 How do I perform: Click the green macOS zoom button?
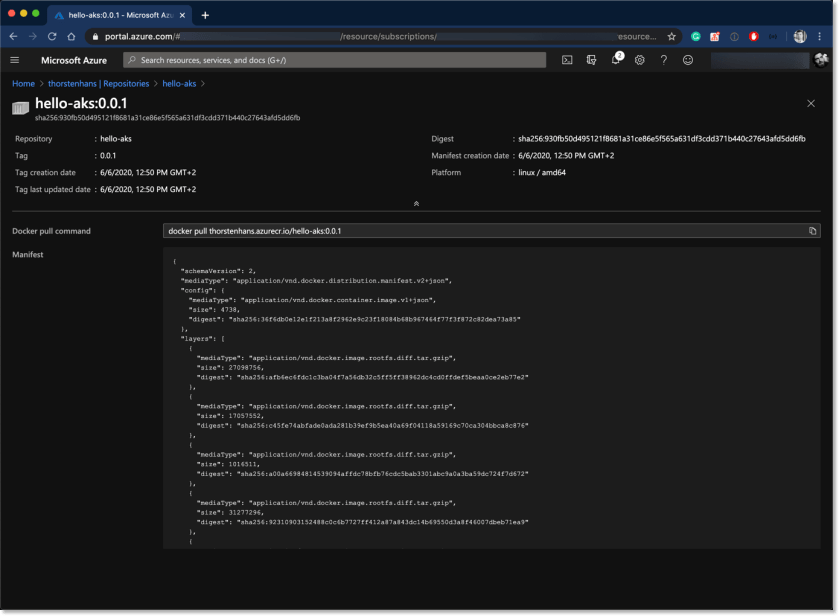(36, 13)
